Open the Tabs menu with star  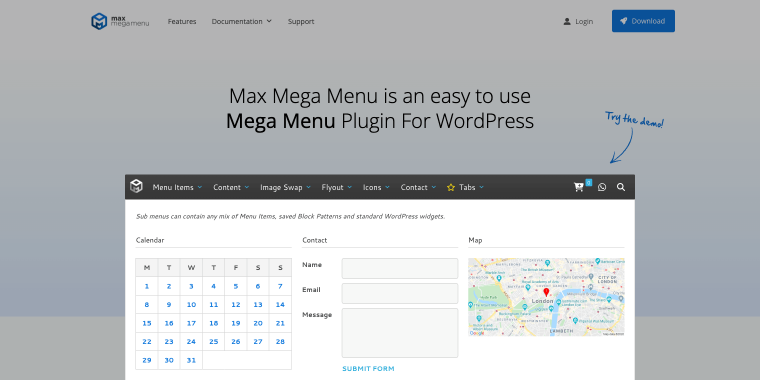click(465, 187)
